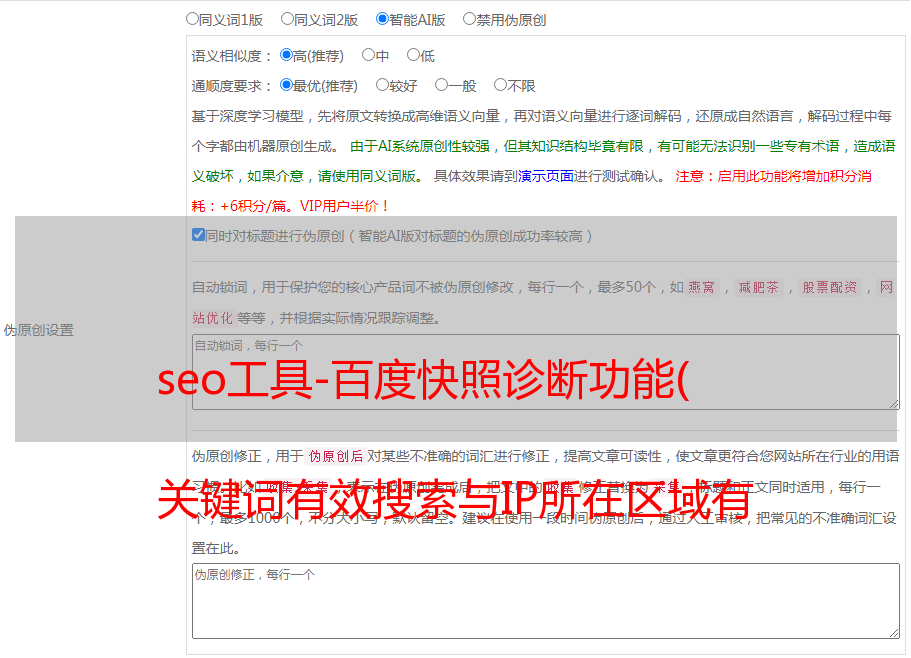Screen dimensions: 911x658
Task: Click the 伪原创设置 label
Action: (39, 330)
